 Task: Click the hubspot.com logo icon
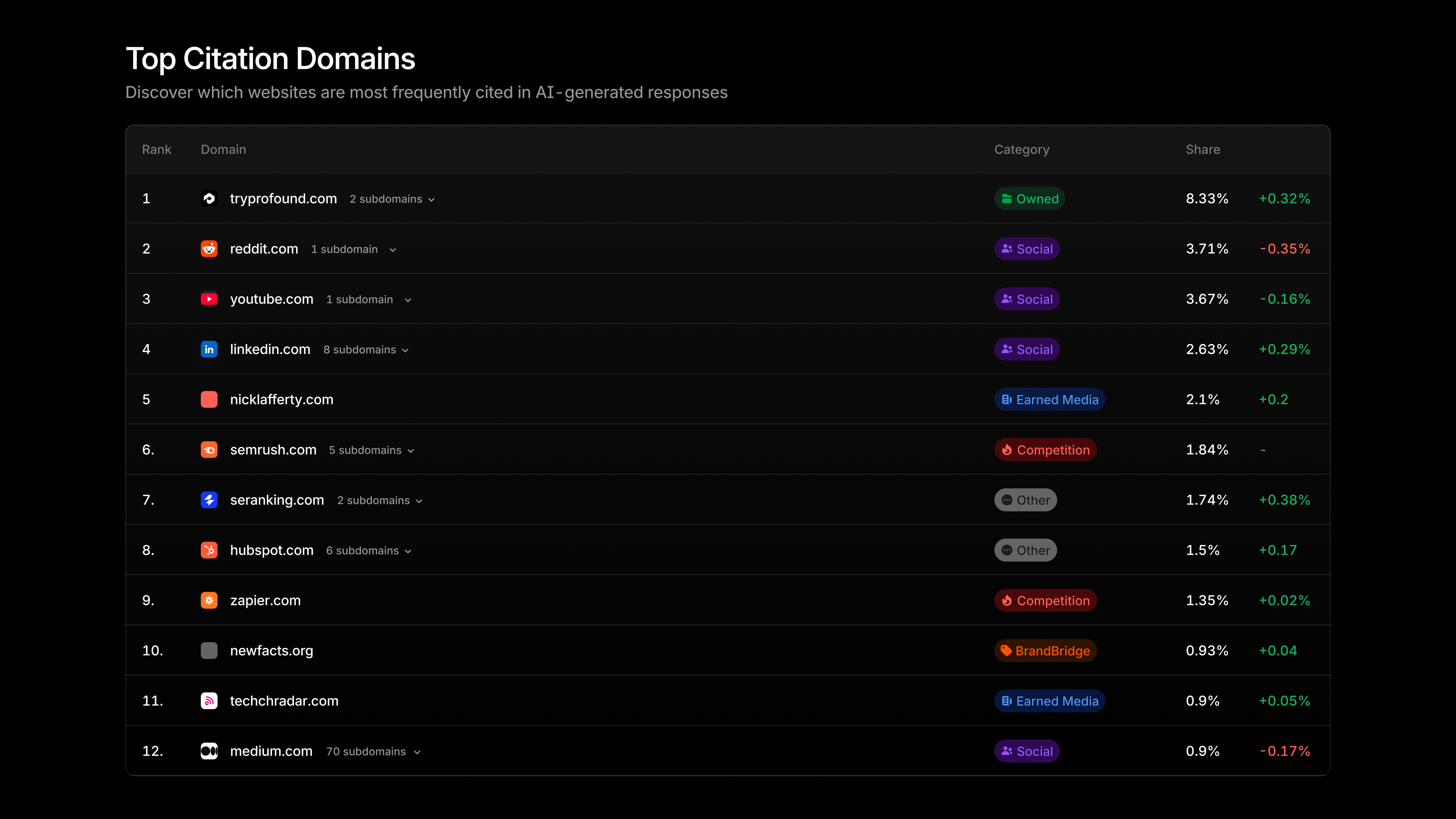[209, 550]
